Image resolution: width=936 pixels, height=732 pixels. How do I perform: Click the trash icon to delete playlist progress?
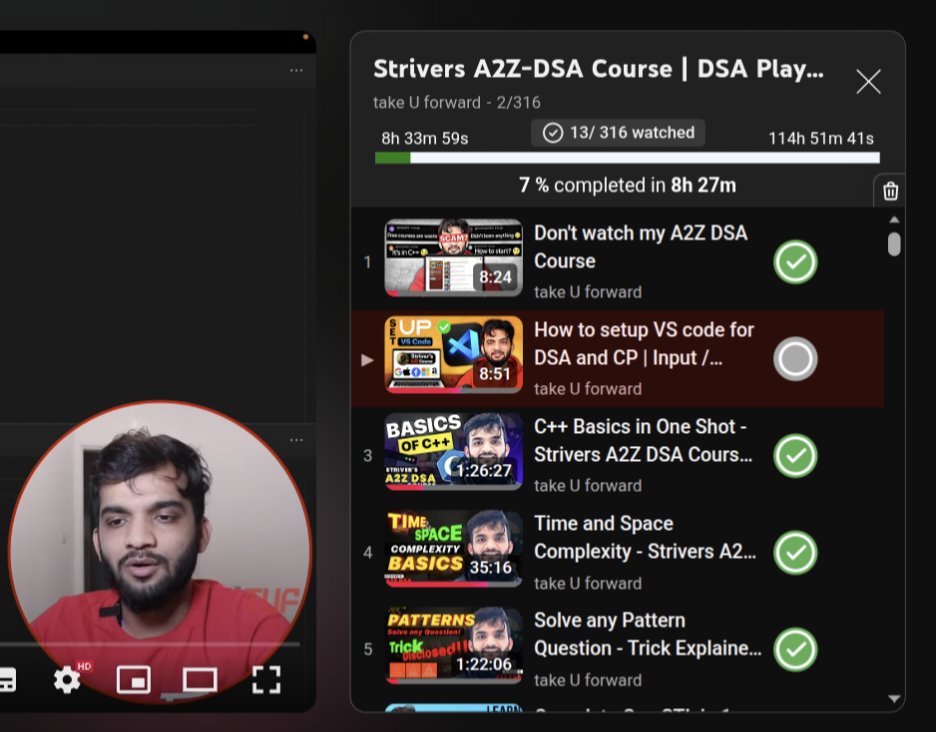[x=889, y=190]
